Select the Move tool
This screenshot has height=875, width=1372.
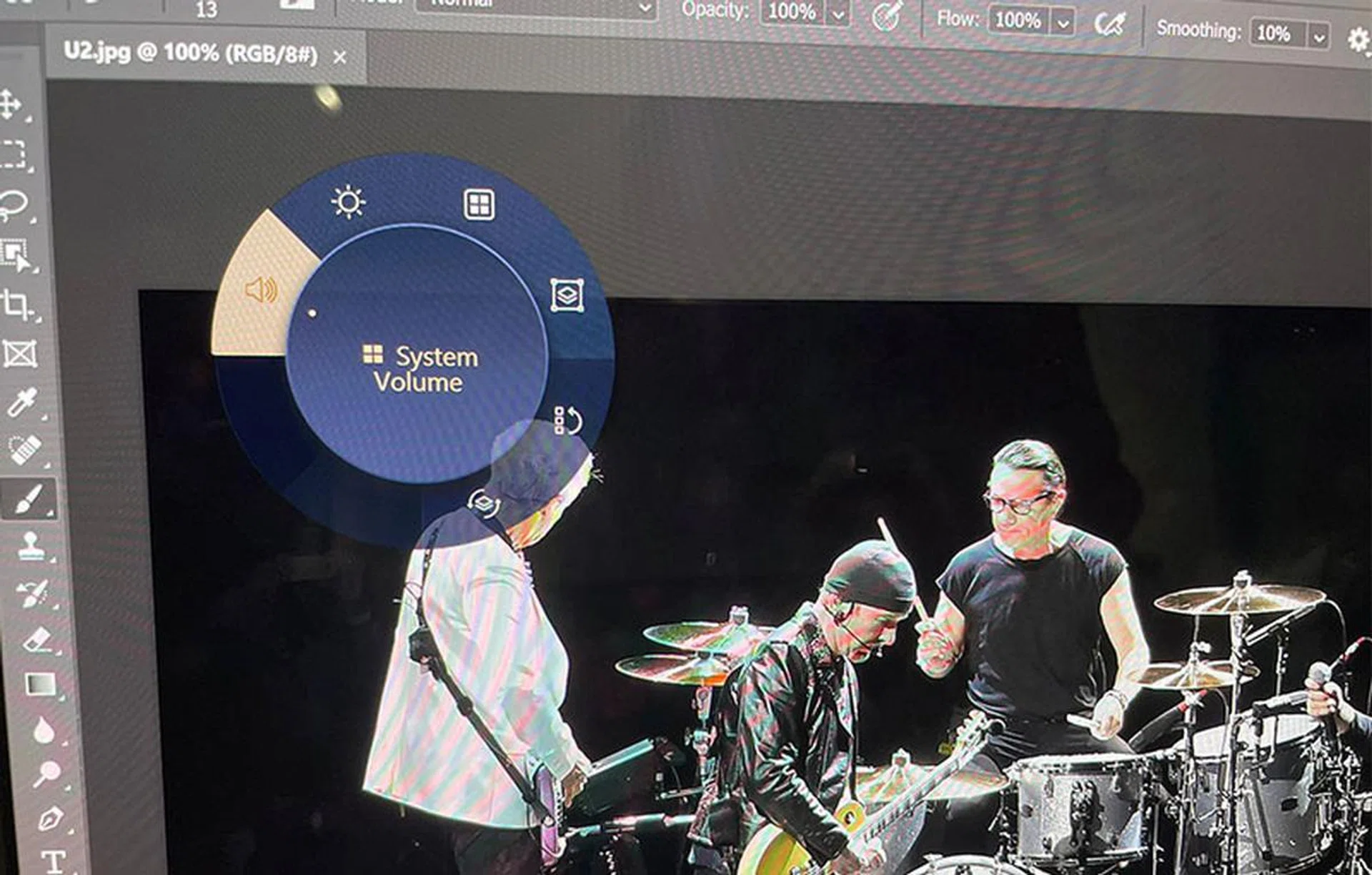click(x=10, y=104)
